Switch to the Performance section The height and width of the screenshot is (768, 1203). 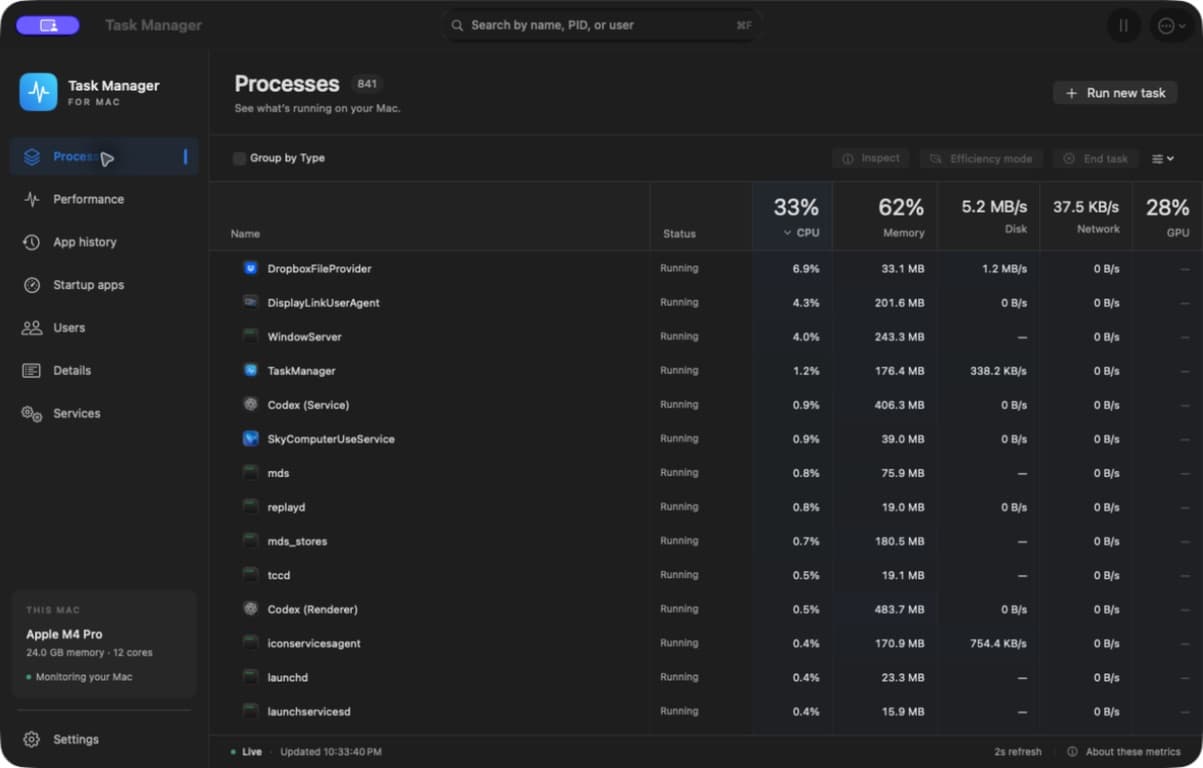point(104,199)
